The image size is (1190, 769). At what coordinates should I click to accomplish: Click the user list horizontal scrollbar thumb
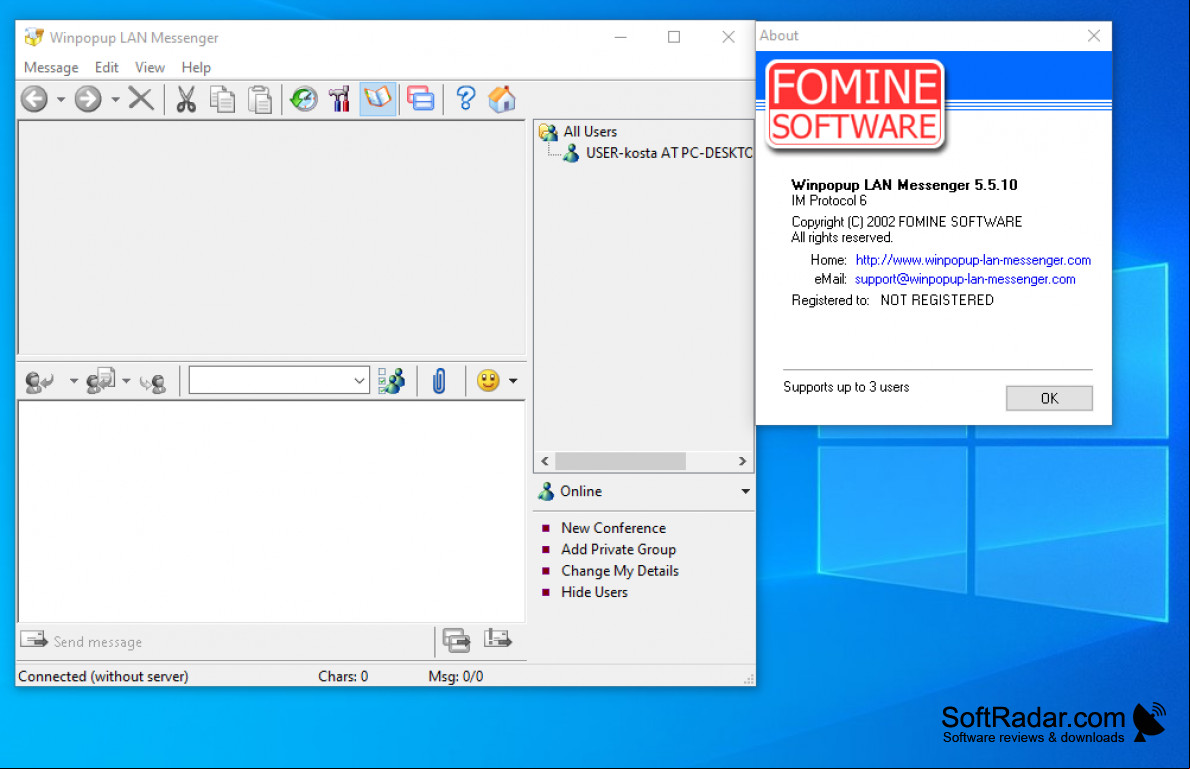[x=620, y=461]
